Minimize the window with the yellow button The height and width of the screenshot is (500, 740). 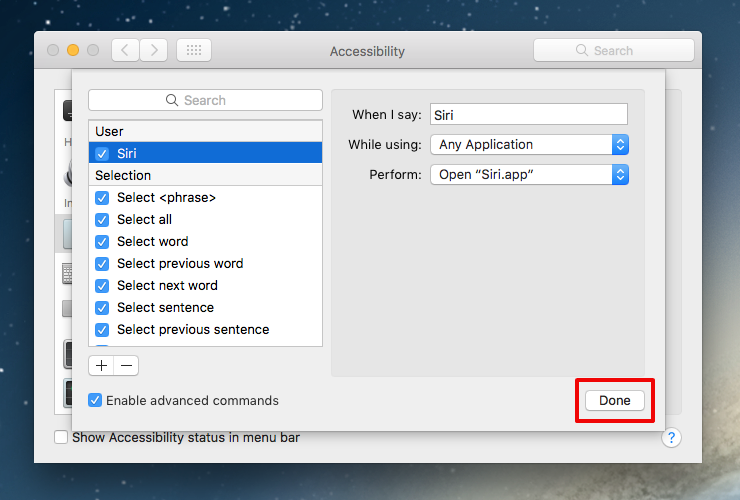(73, 50)
